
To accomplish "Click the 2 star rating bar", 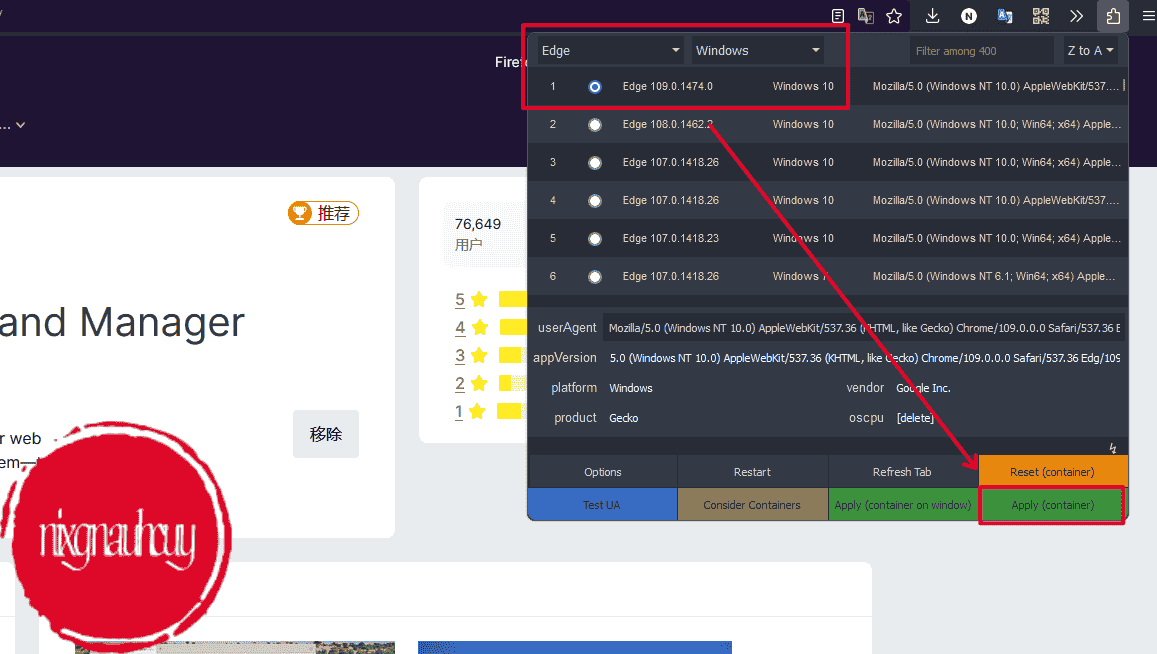I will coord(512,383).
